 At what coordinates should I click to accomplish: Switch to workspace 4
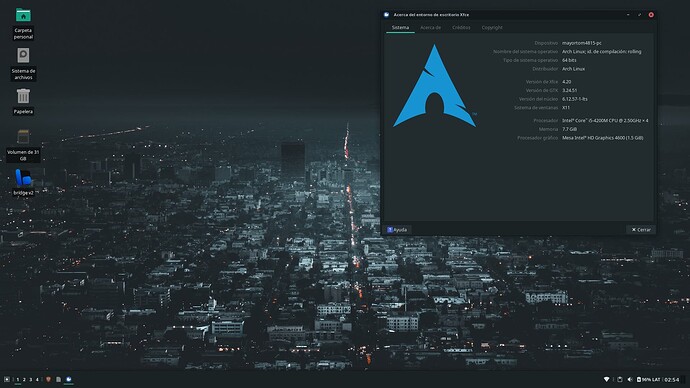tap(37, 379)
